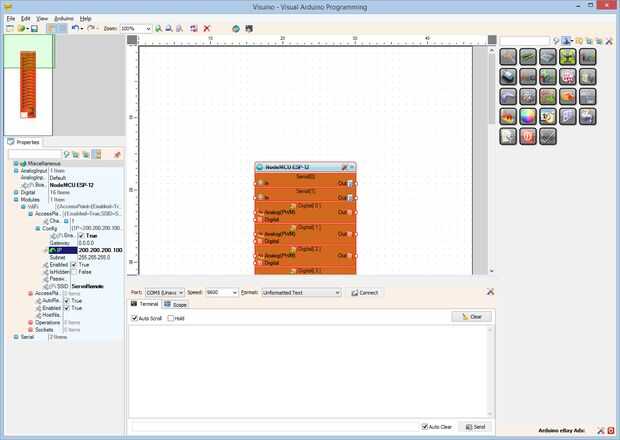The image size is (620, 440).
Task: Switch to the Scope tab
Action: pyautogui.click(x=176, y=304)
